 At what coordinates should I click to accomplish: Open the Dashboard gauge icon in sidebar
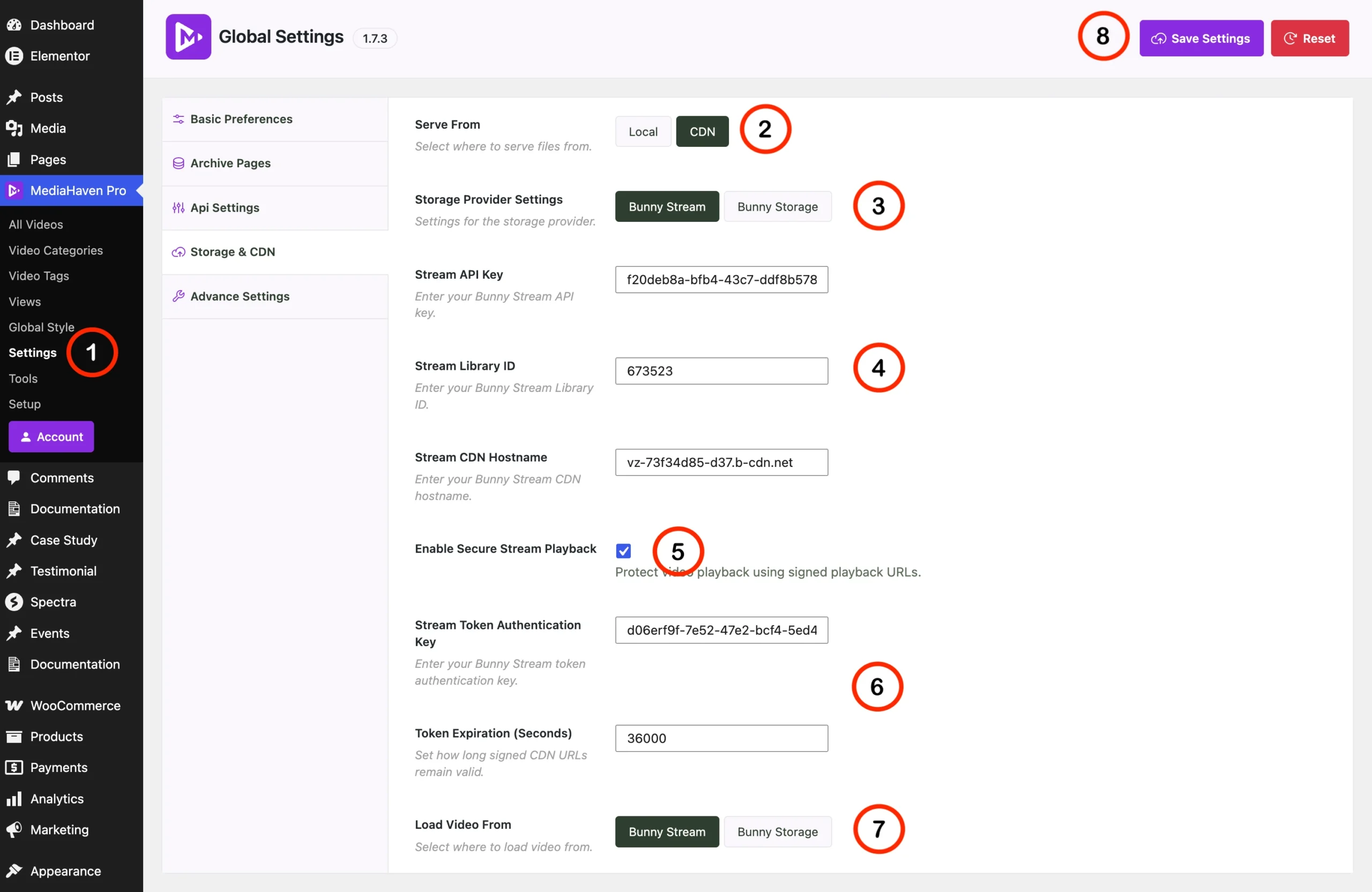14,25
